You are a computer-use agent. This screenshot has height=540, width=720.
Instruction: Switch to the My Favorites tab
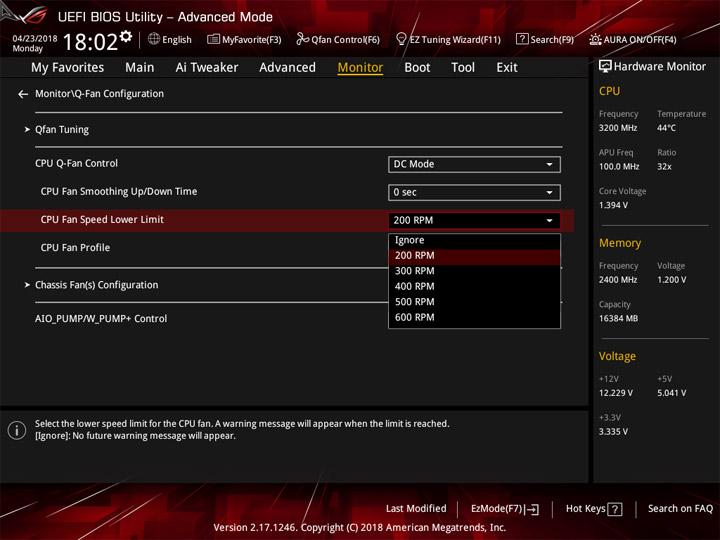pyautogui.click(x=68, y=68)
